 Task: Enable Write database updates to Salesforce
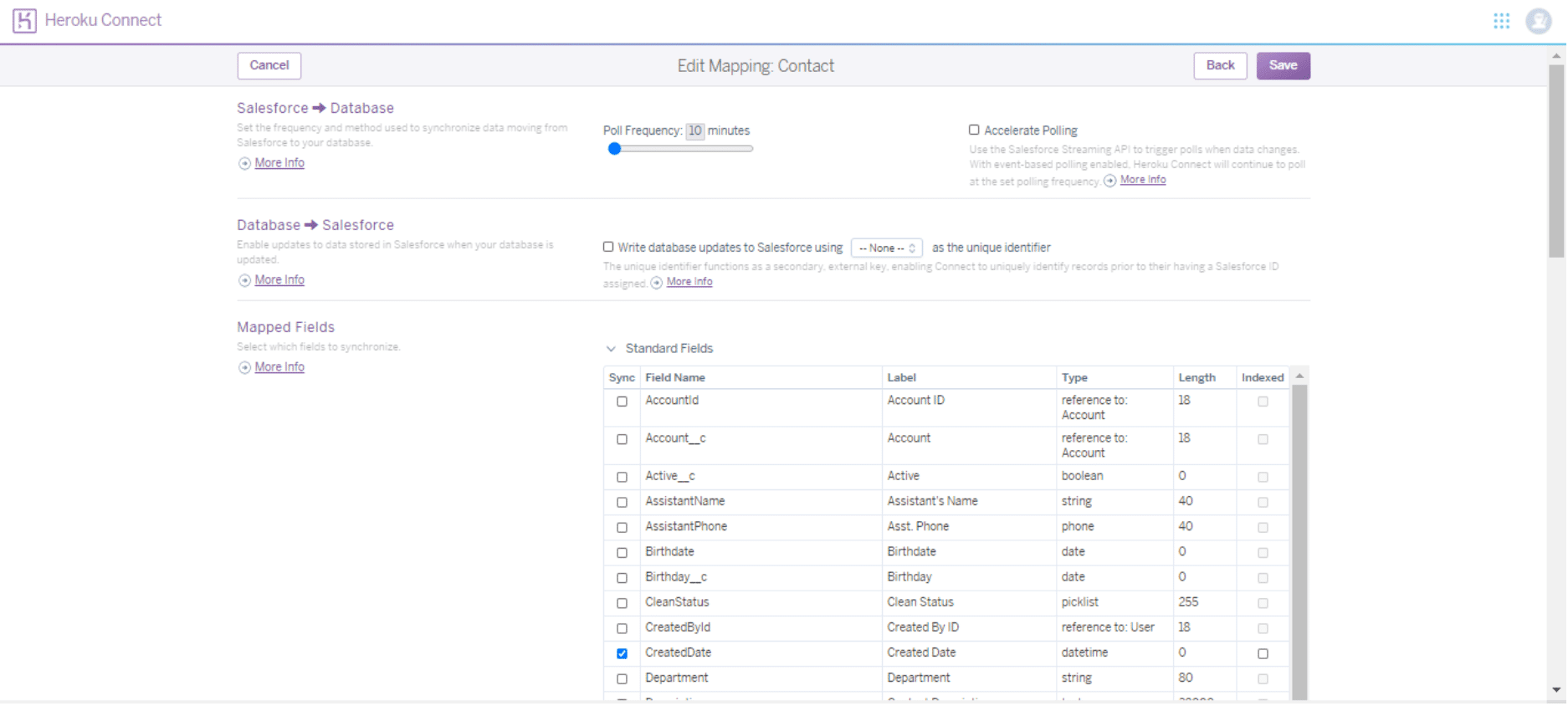(x=608, y=248)
